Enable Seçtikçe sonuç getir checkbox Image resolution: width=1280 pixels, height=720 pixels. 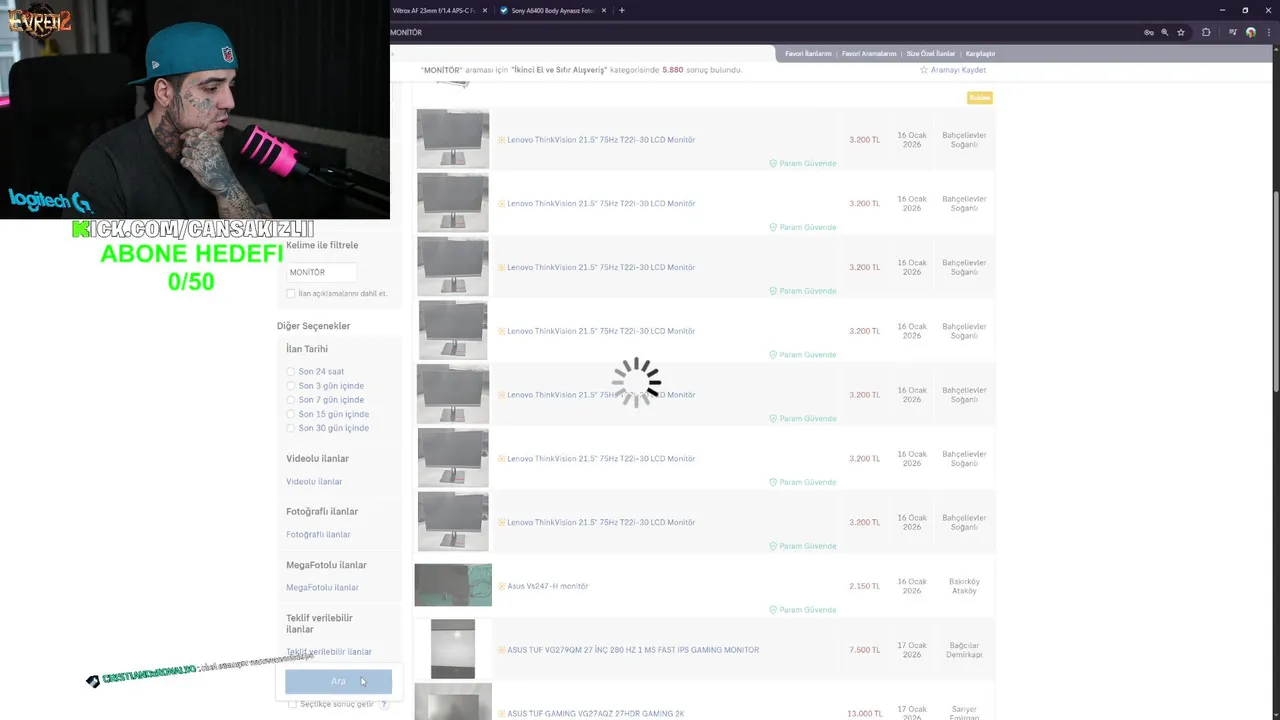[292, 705]
